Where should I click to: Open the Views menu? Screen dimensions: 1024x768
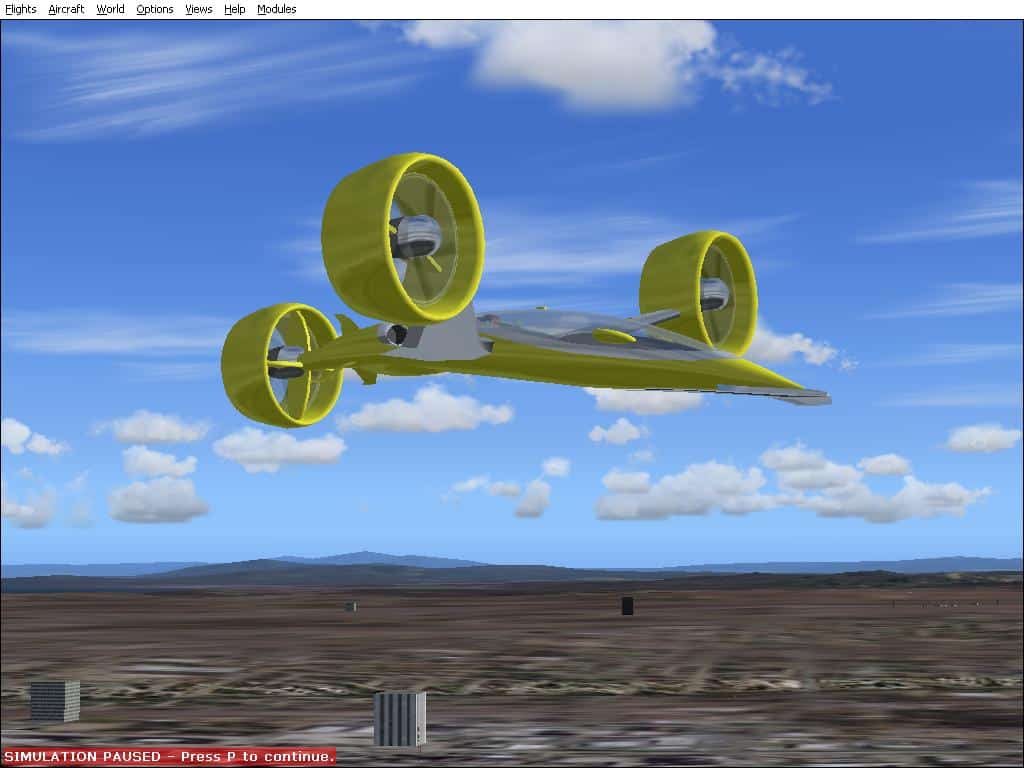click(x=199, y=9)
